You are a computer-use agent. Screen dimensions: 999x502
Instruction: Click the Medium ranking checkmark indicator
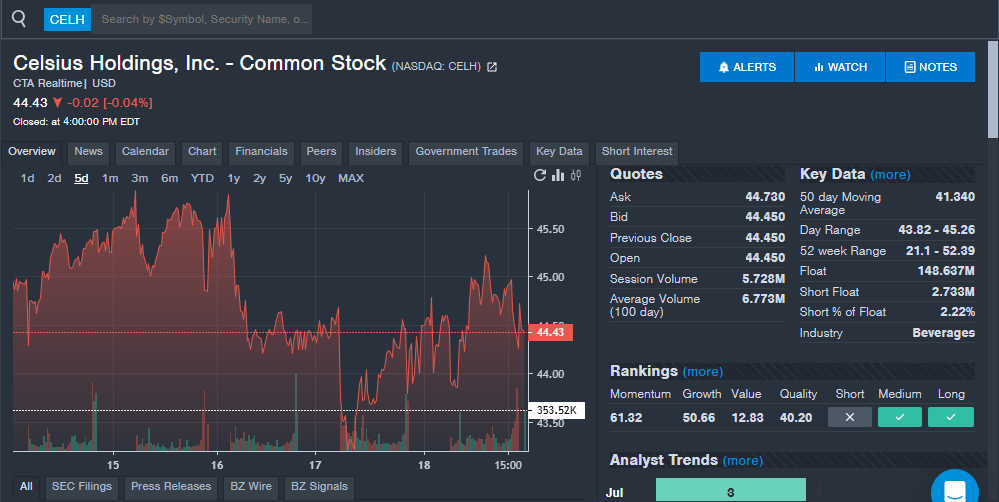point(900,417)
